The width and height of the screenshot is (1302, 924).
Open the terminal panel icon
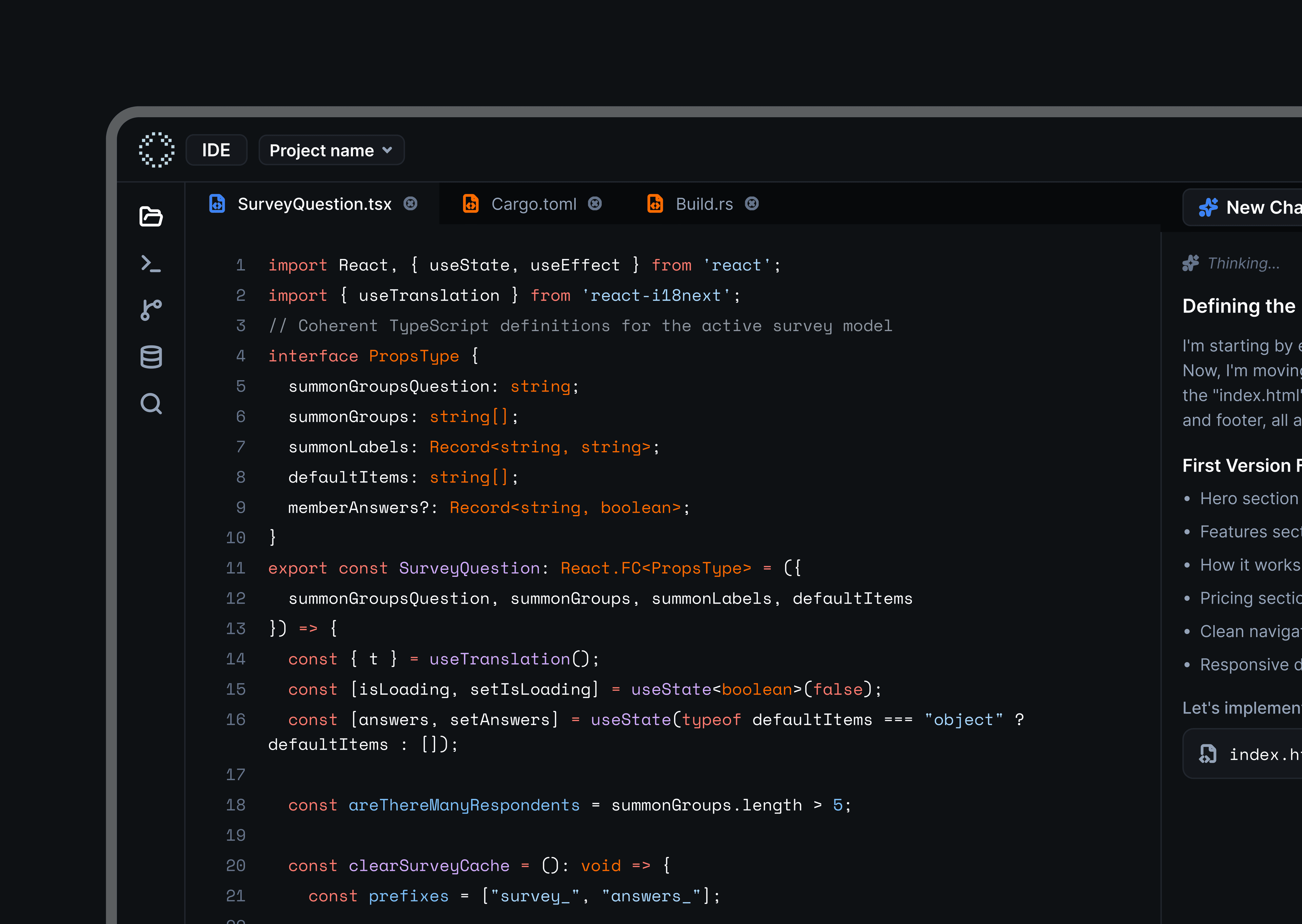[x=151, y=263]
